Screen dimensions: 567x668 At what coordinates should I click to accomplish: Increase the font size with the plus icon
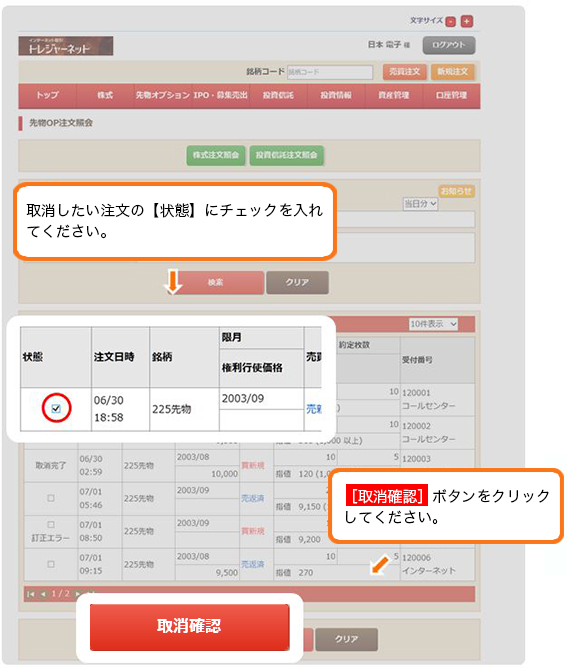tap(467, 21)
